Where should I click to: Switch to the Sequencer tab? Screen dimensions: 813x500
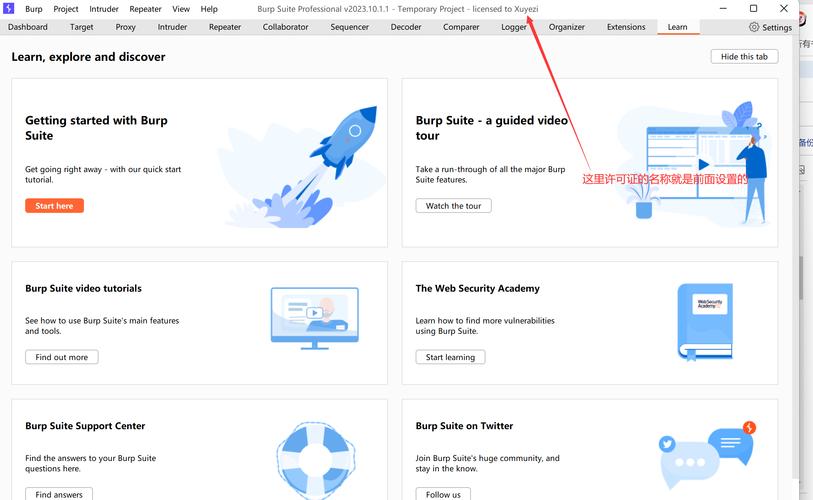pos(349,27)
